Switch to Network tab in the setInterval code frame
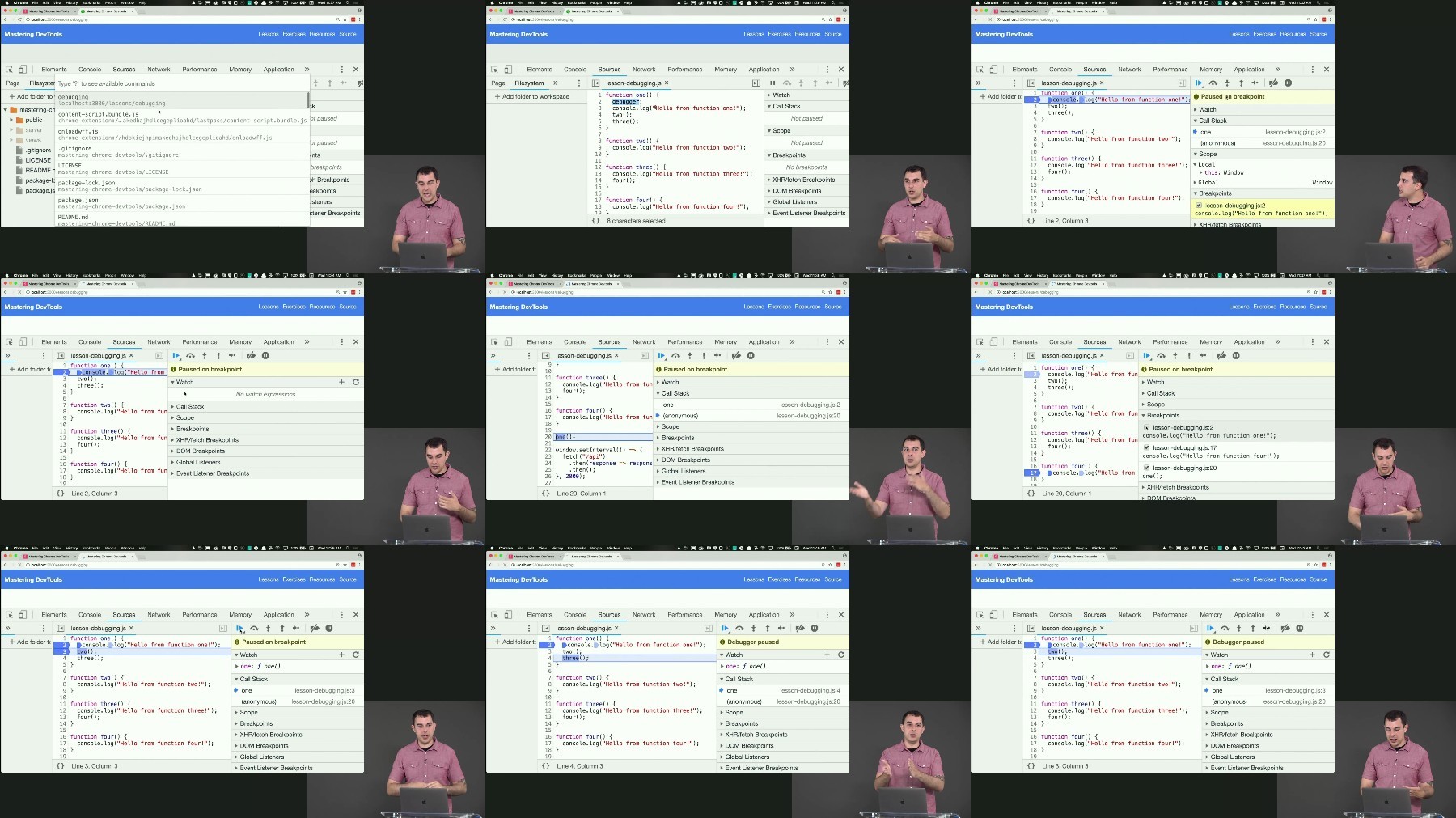 pyautogui.click(x=644, y=342)
